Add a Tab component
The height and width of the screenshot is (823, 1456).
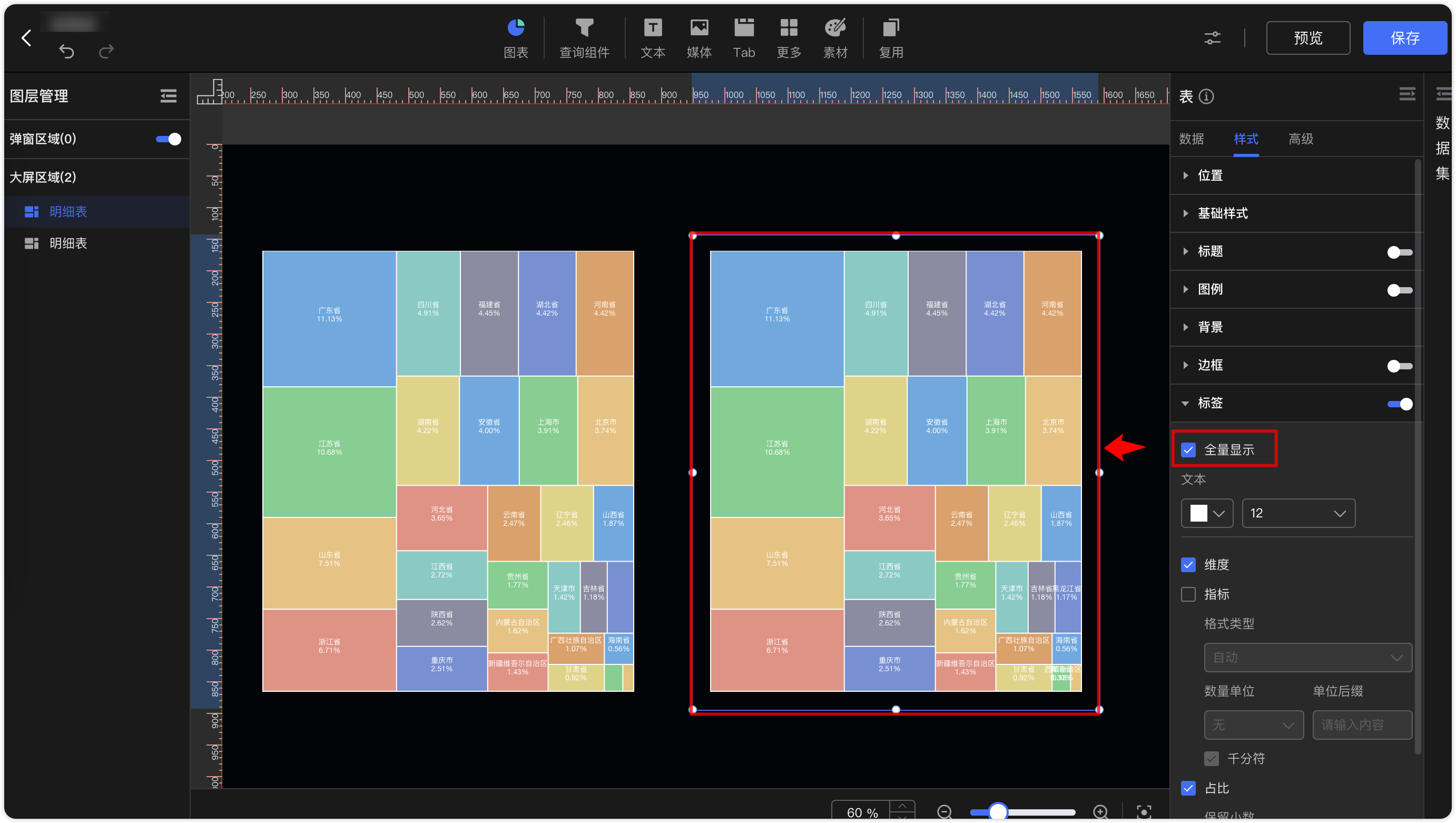(x=744, y=38)
